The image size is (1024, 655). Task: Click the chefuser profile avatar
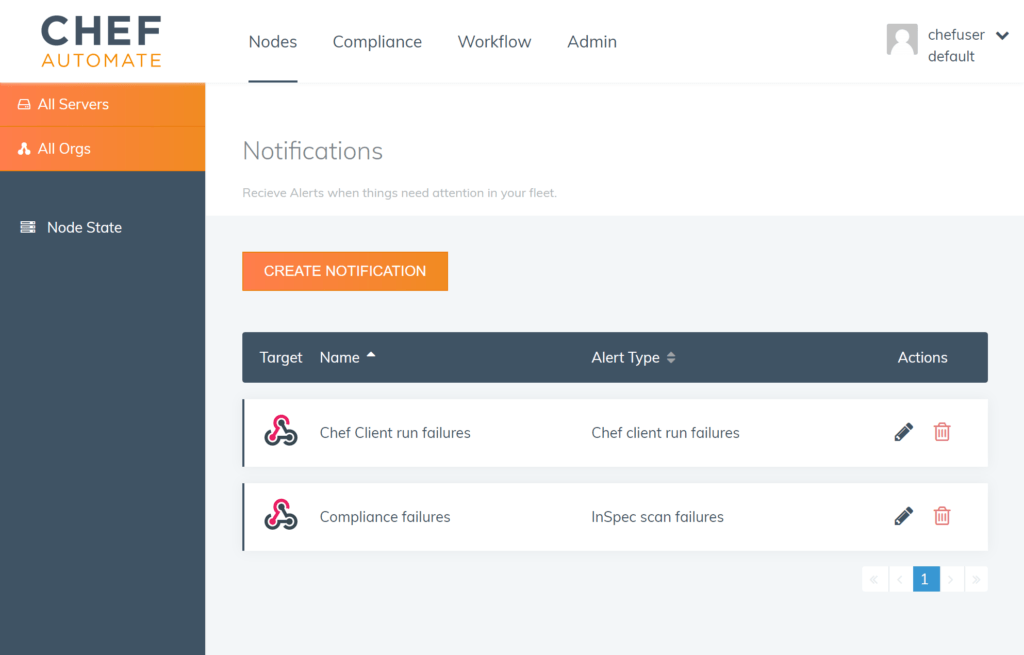(x=901, y=40)
